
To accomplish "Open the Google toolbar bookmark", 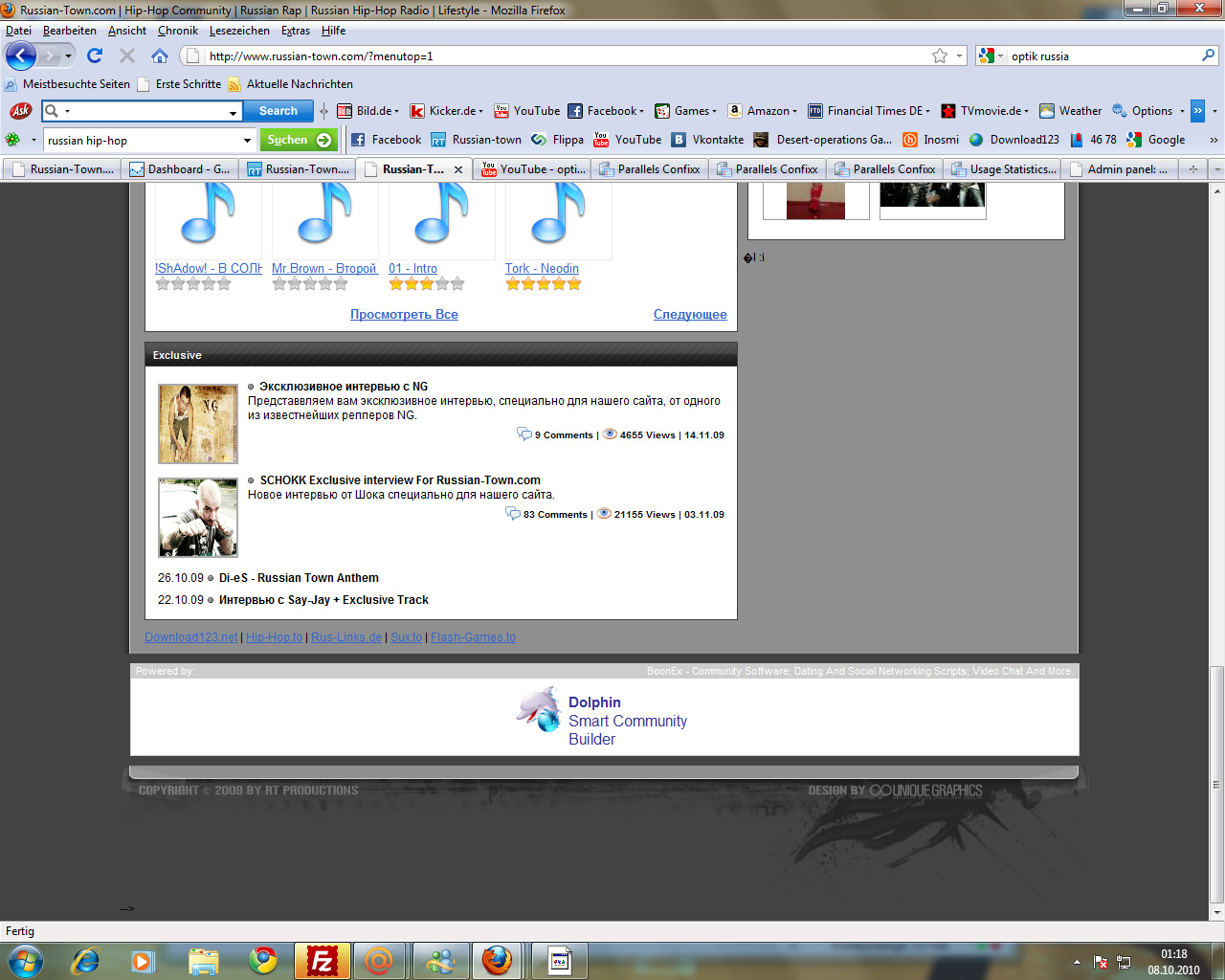I will 1156,140.
